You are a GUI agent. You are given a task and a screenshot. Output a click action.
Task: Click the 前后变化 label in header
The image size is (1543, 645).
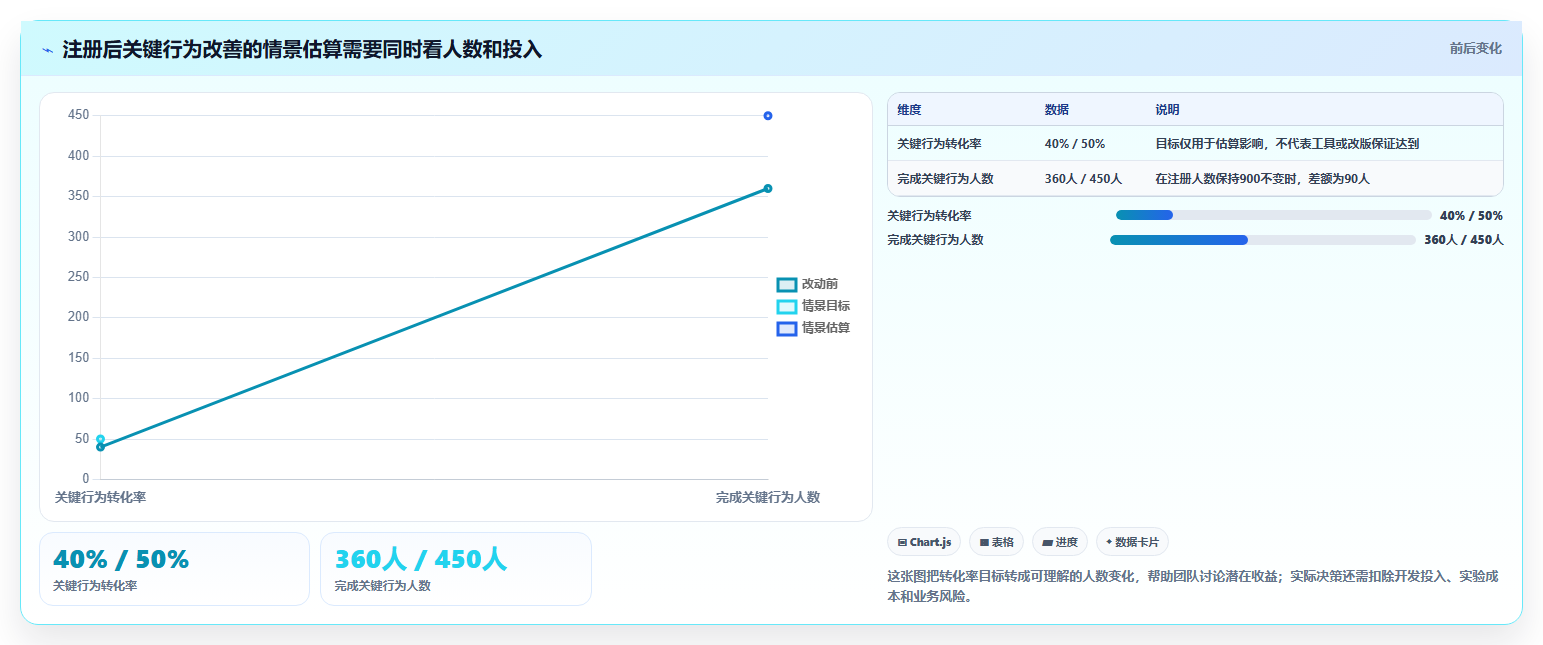pyautogui.click(x=1476, y=48)
